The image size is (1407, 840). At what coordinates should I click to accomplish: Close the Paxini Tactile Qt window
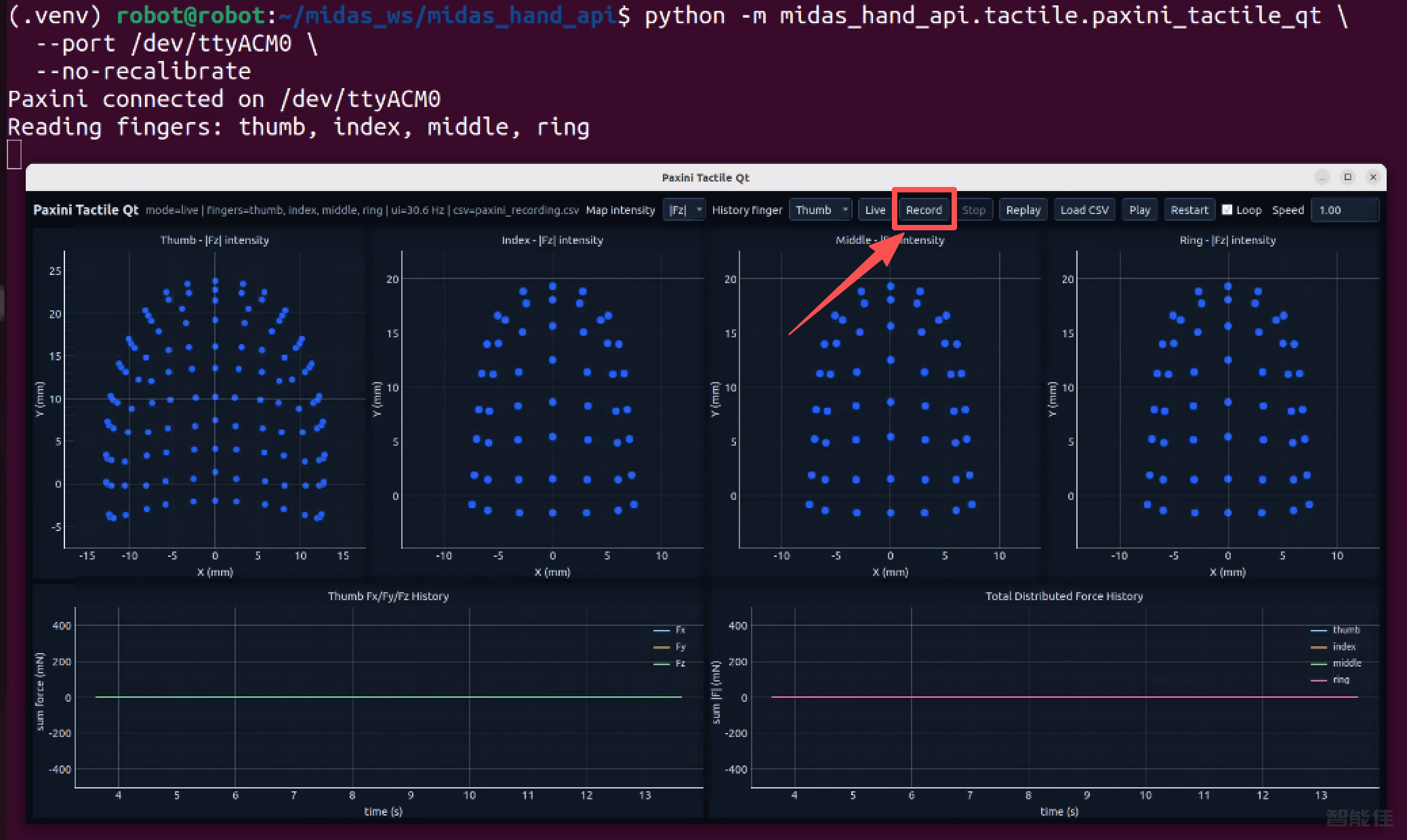click(x=1373, y=177)
